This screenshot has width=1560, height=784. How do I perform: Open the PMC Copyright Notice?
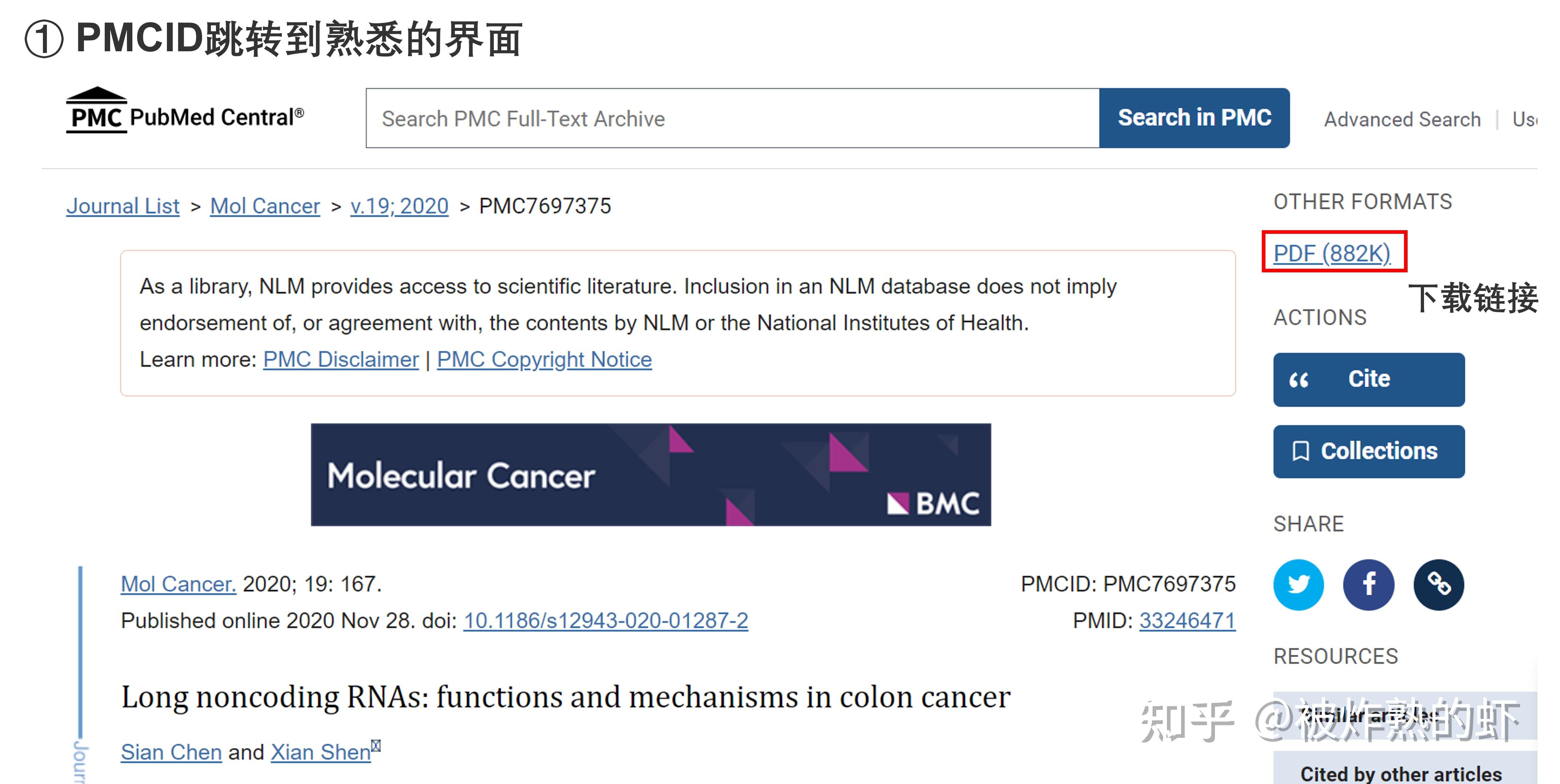(544, 359)
